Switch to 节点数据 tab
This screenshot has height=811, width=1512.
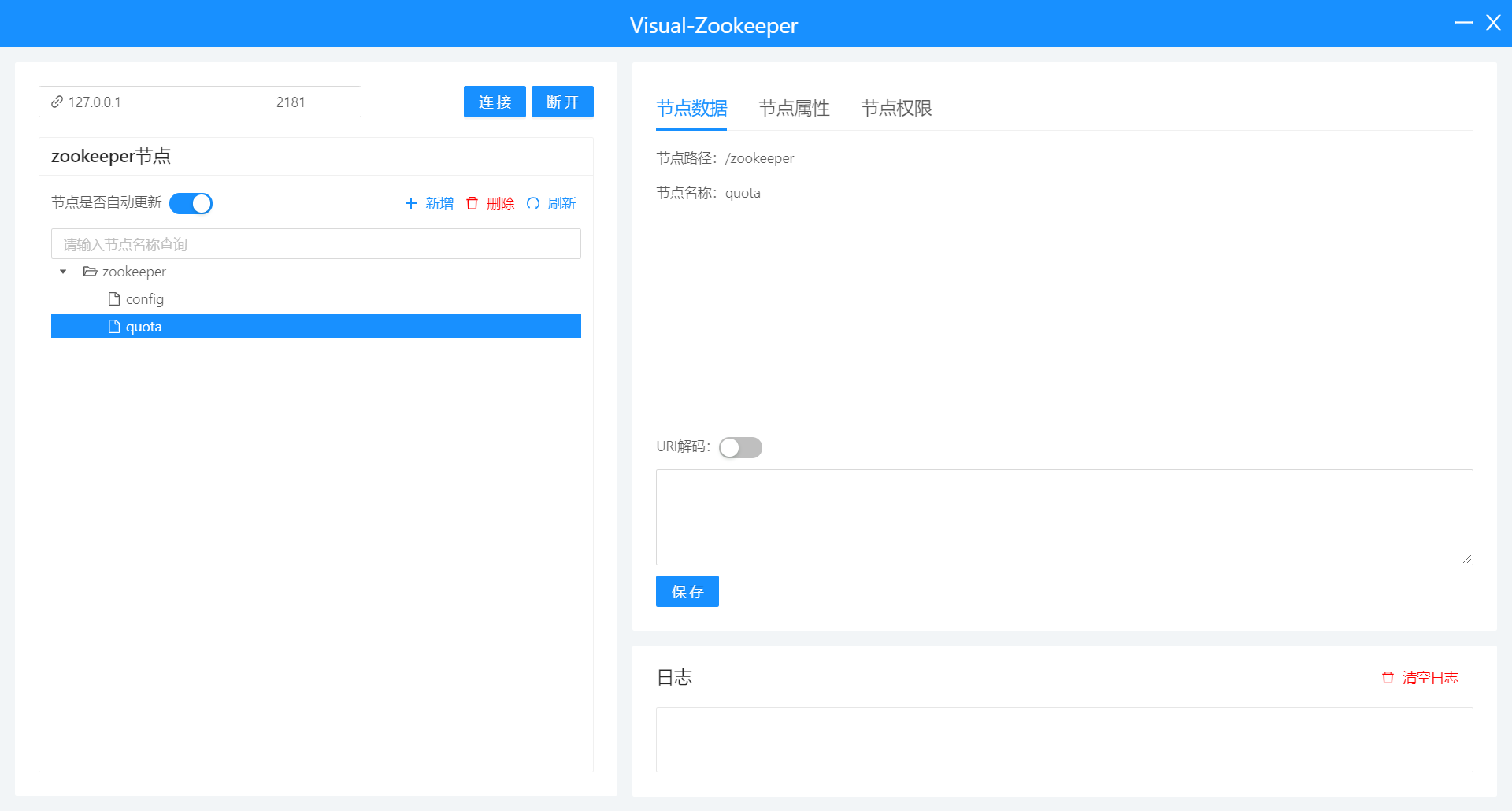691,108
